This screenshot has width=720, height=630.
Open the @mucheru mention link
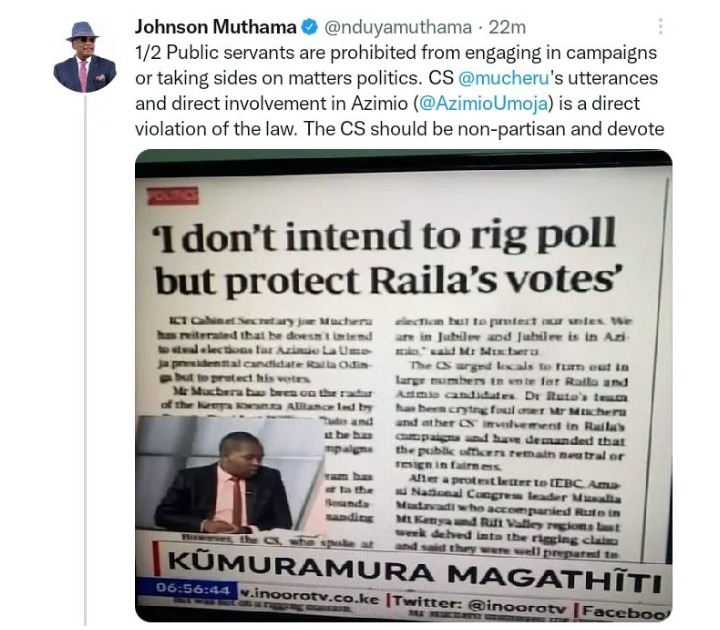(504, 78)
